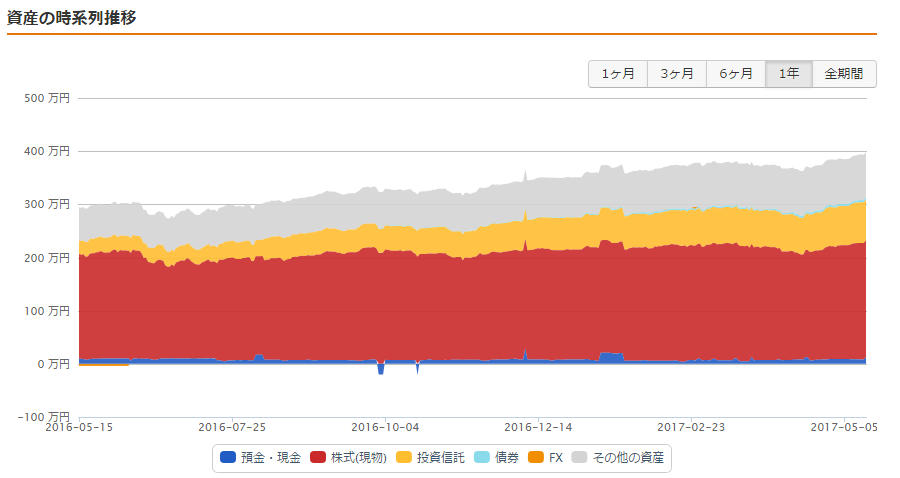The width and height of the screenshot is (900, 478).
Task: Click その他の資産 gray legend swatch
Action: point(580,457)
